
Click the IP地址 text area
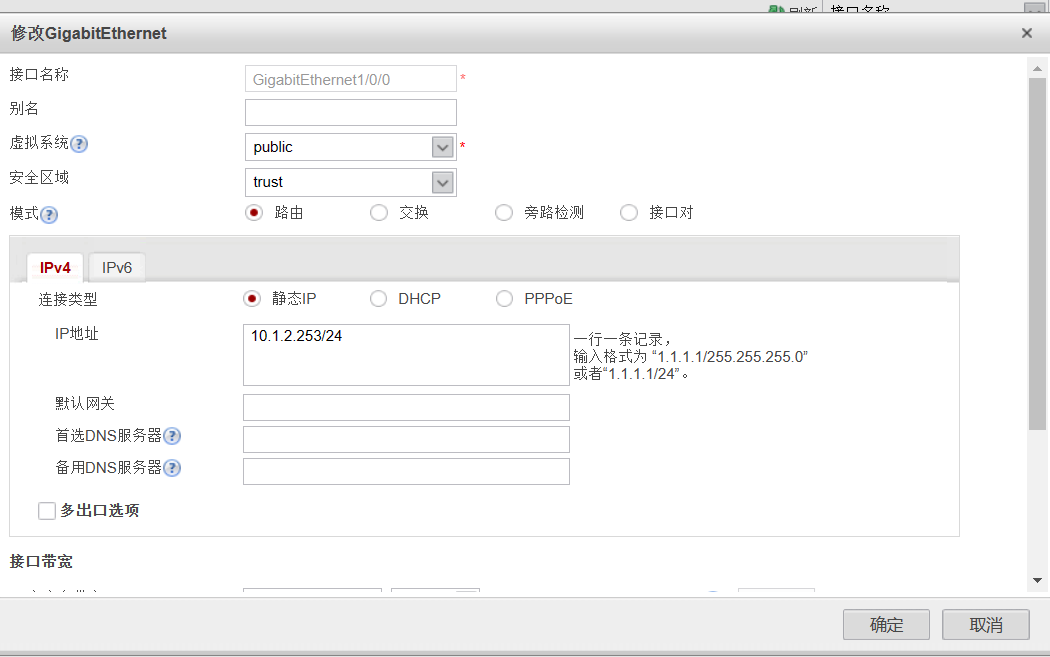[406, 355]
